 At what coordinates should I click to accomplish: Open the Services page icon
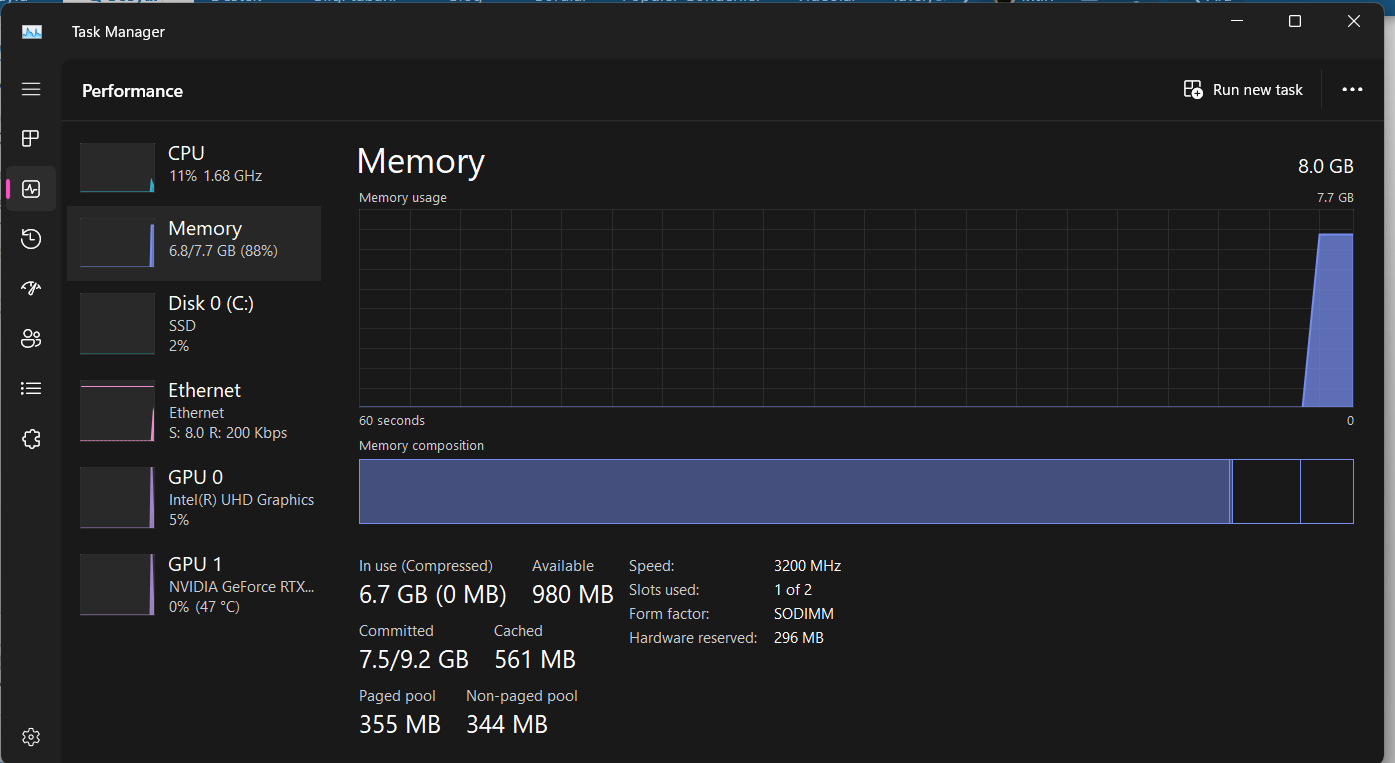pos(31,439)
